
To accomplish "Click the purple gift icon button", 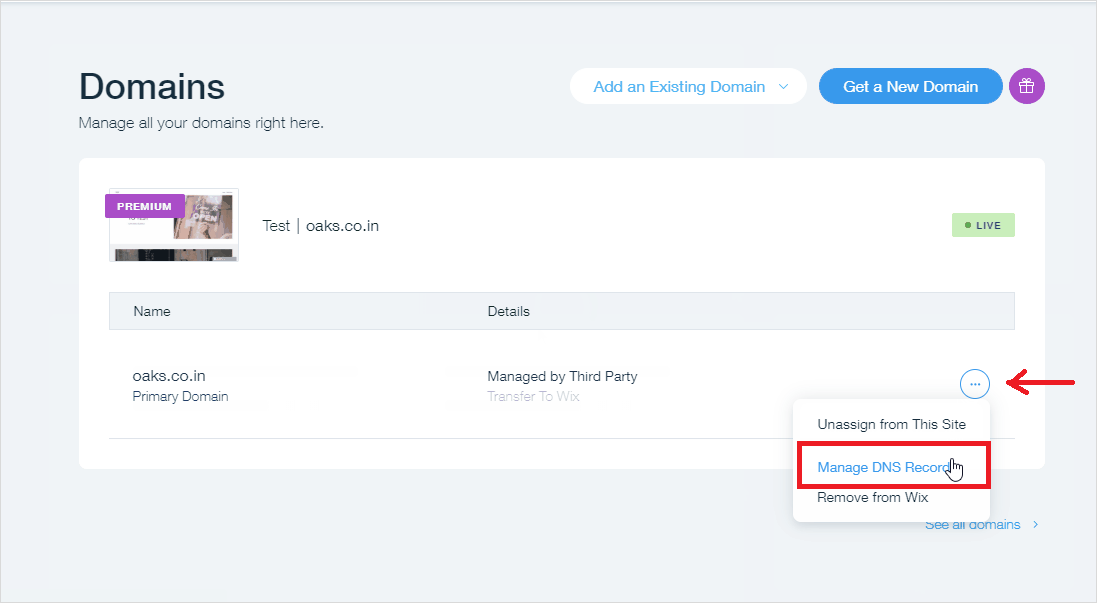I will coord(1026,86).
